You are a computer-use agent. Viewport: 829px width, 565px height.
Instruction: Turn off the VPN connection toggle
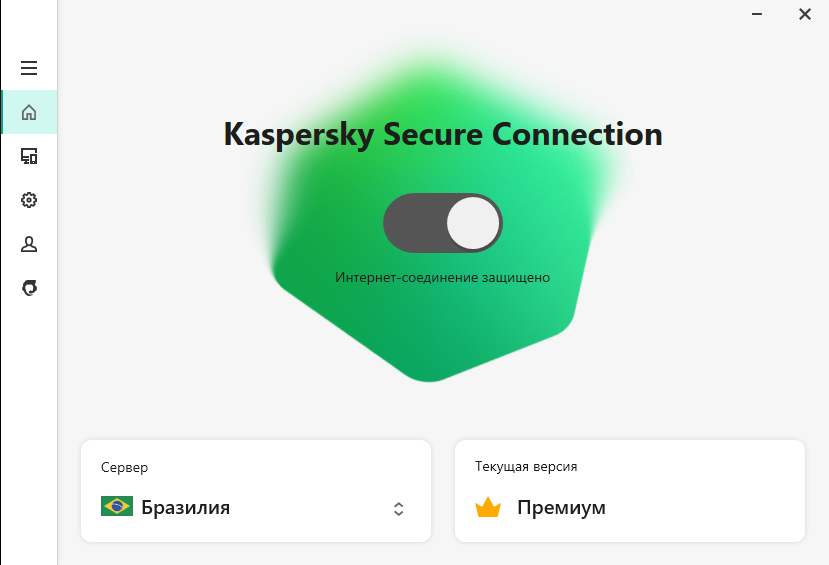443,223
